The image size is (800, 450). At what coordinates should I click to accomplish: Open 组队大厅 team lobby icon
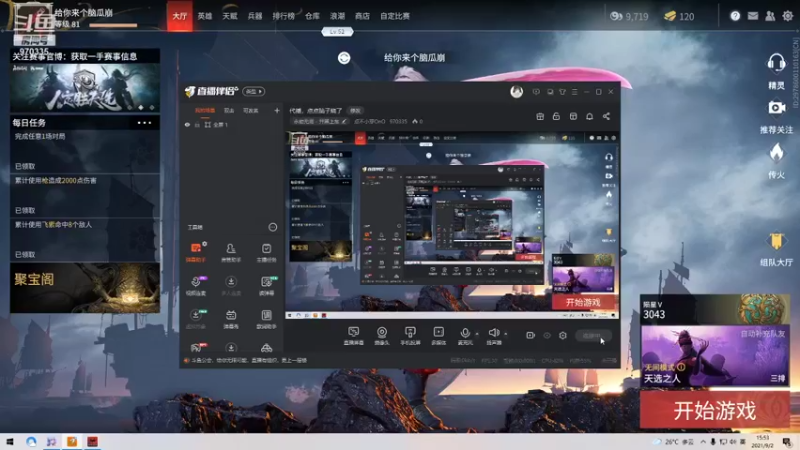click(x=776, y=241)
